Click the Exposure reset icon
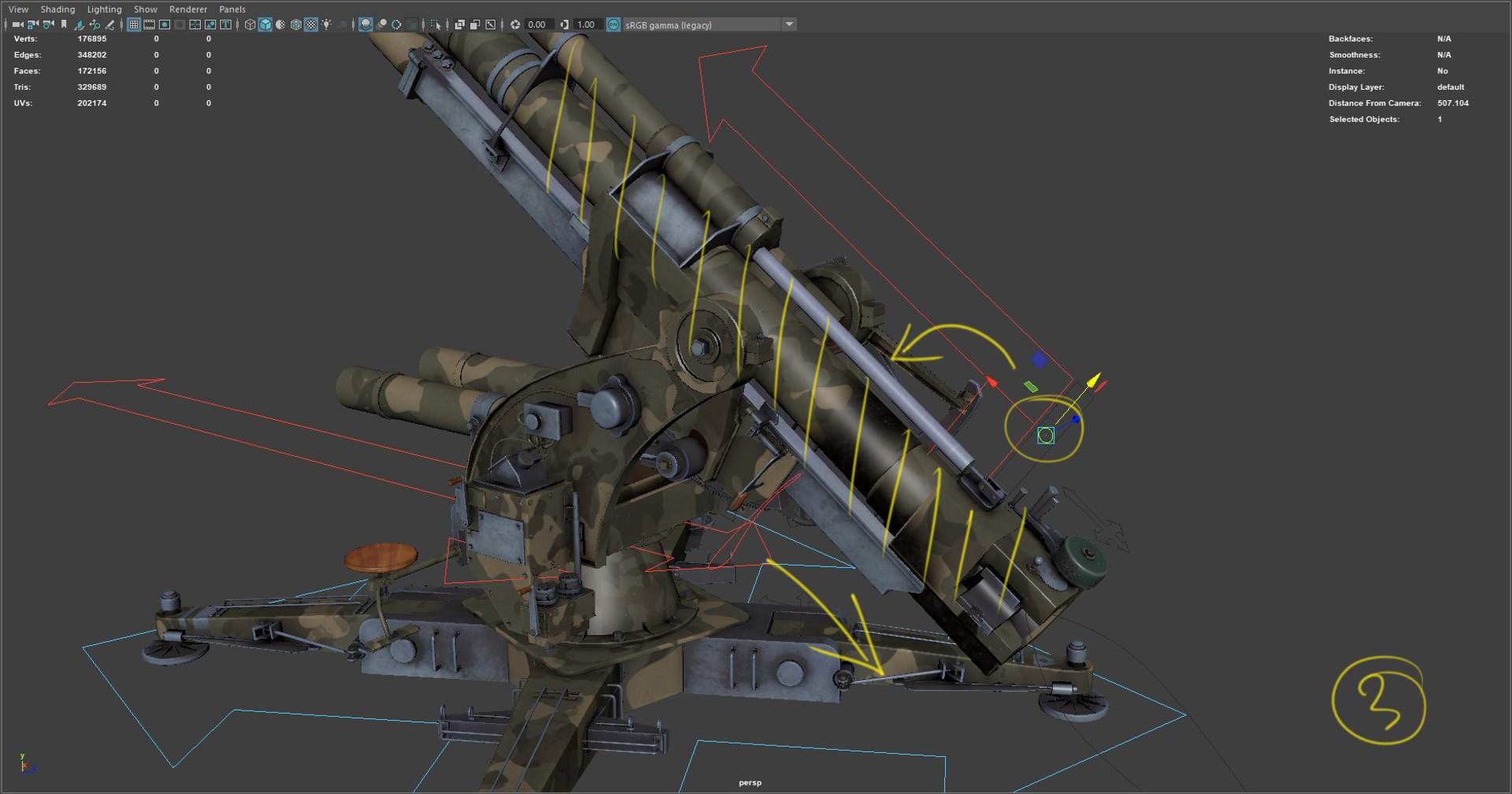 click(x=515, y=24)
